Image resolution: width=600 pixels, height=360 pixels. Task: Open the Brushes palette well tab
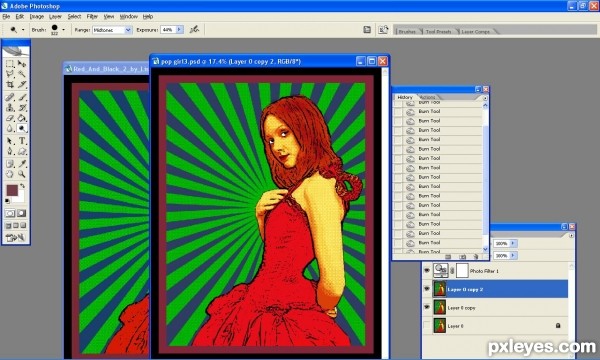(x=407, y=31)
